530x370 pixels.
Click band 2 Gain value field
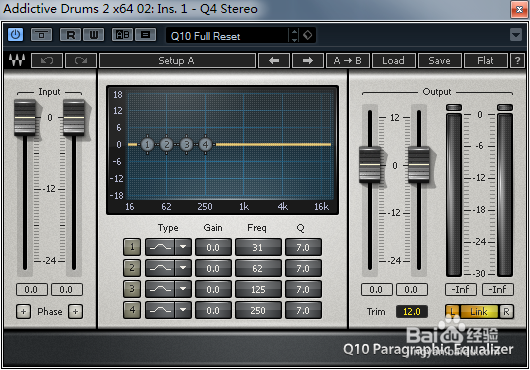click(x=213, y=268)
